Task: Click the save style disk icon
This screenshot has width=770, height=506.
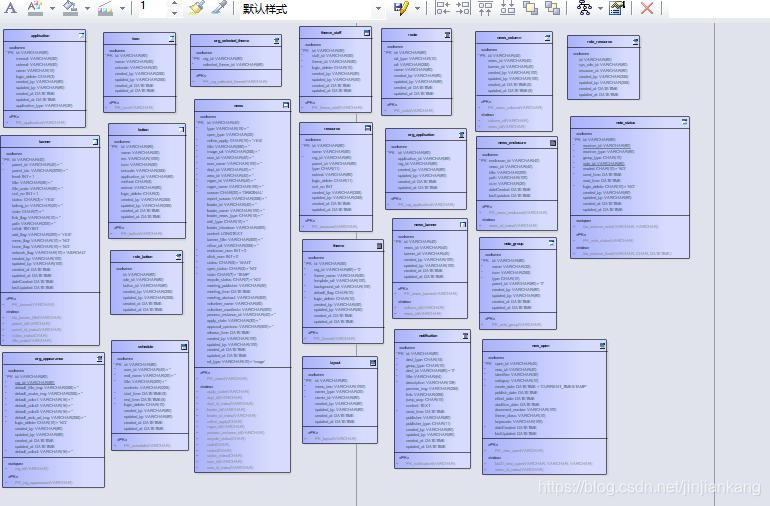Action: (x=401, y=7)
